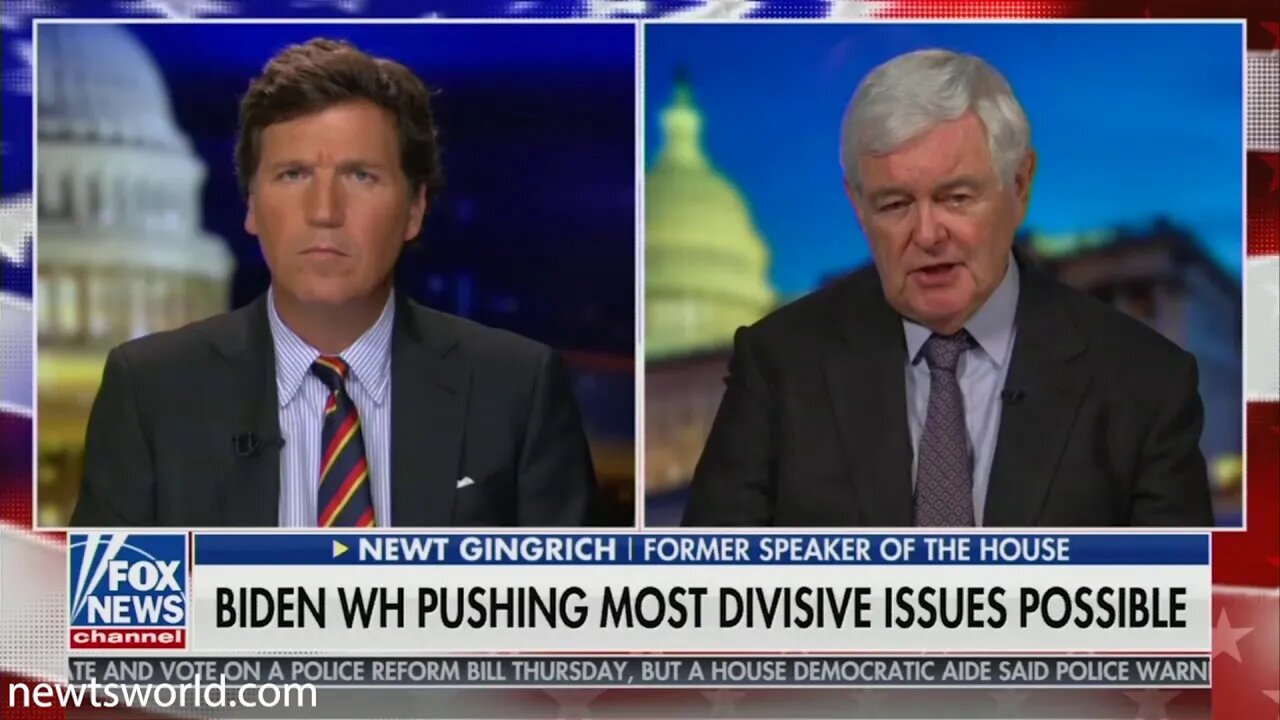Click headline 'BIDEN WH PUSHING MOST DIVISIVE ISSUES POSSIBLE'
1280x720 pixels.
[x=701, y=608]
